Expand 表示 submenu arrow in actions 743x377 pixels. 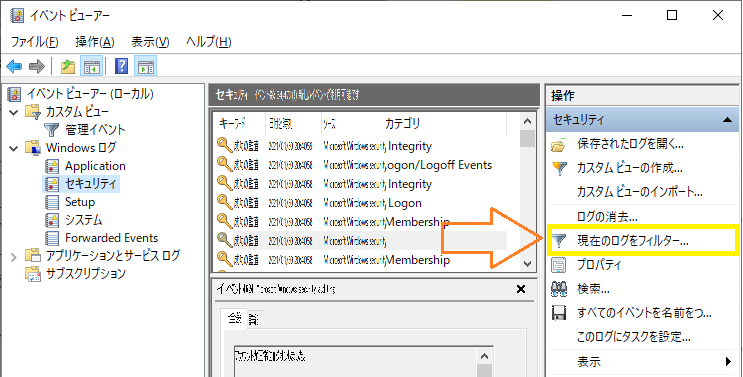[x=729, y=362]
